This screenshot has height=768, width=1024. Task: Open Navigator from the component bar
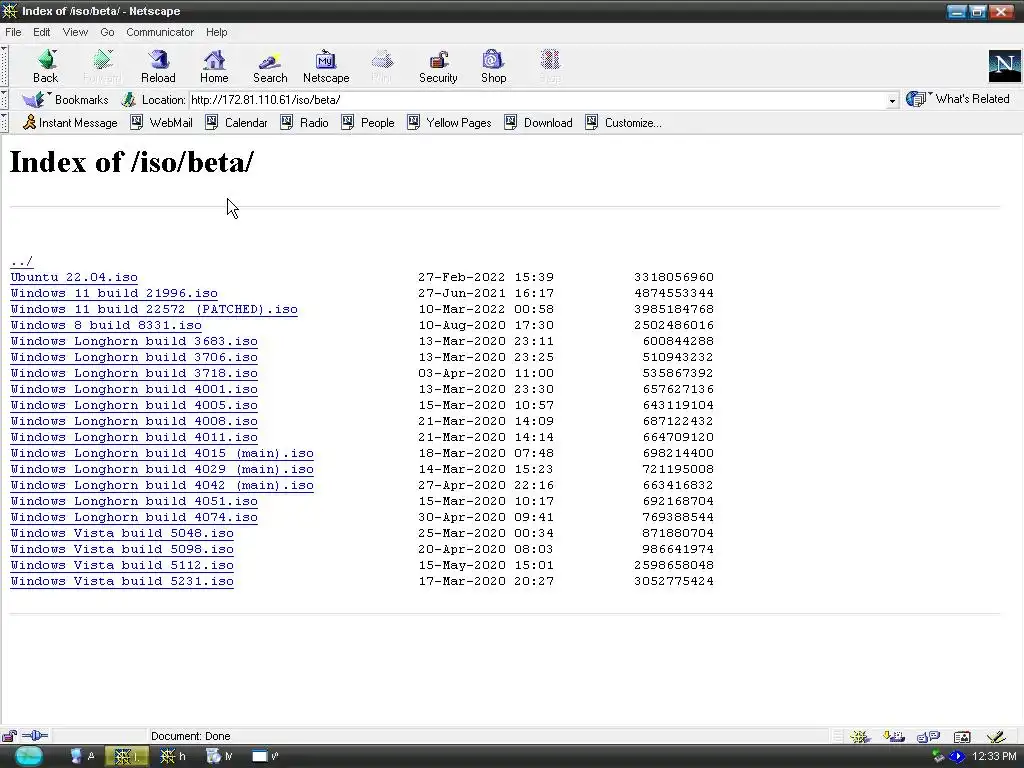coord(860,737)
